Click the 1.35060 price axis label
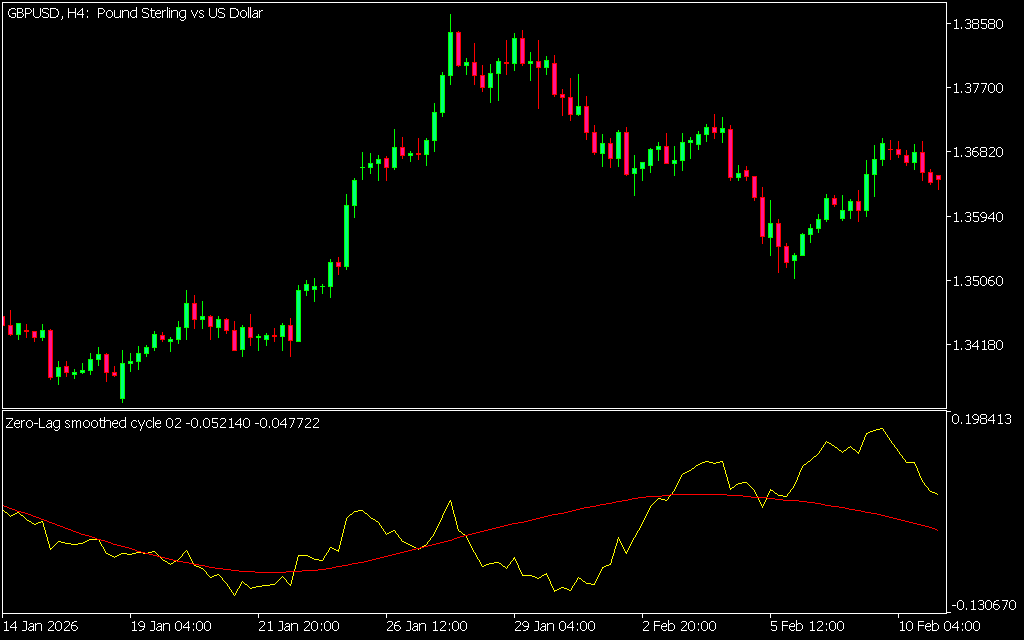Screen dimensions: 1024x640 pos(980,281)
